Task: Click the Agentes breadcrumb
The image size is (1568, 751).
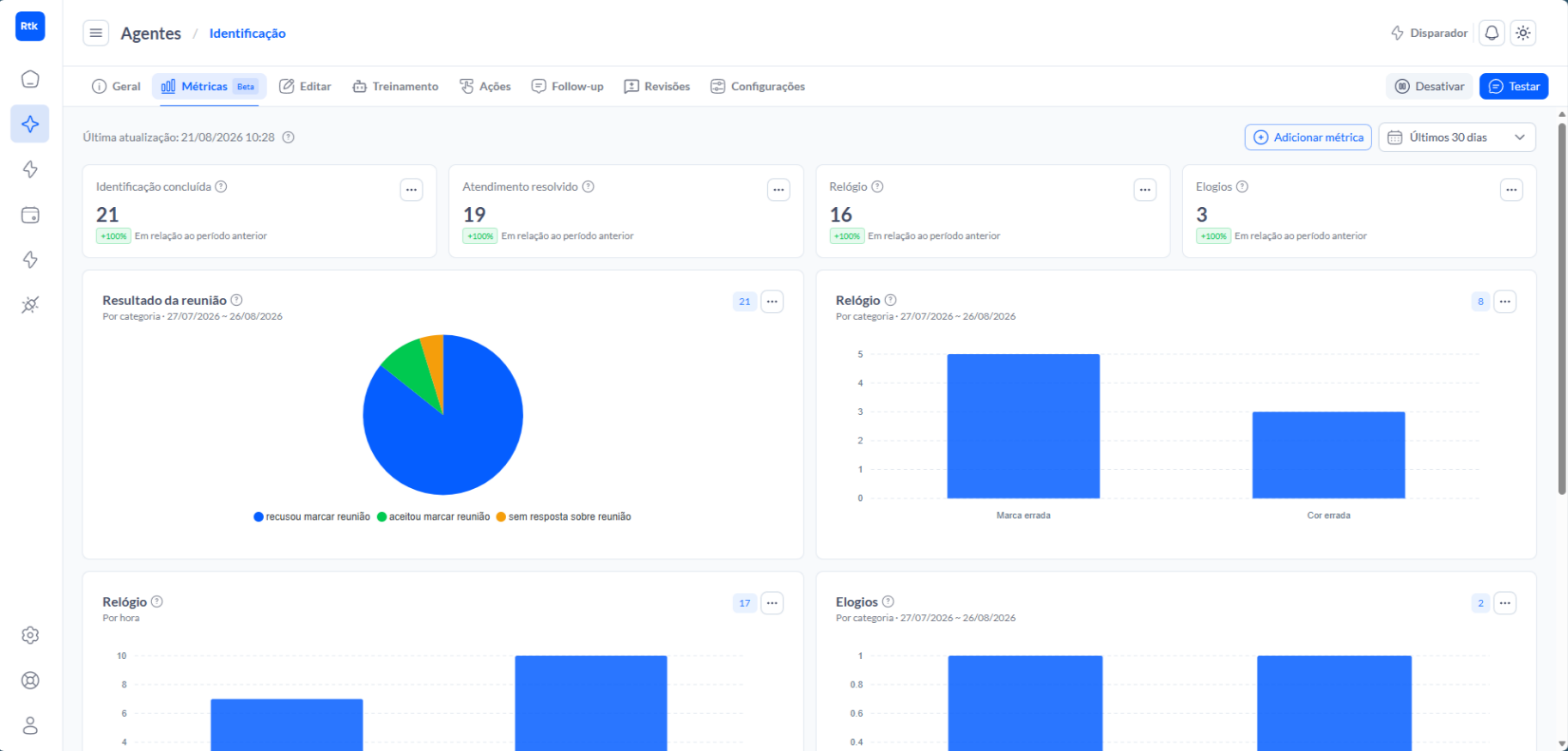Action: [151, 33]
